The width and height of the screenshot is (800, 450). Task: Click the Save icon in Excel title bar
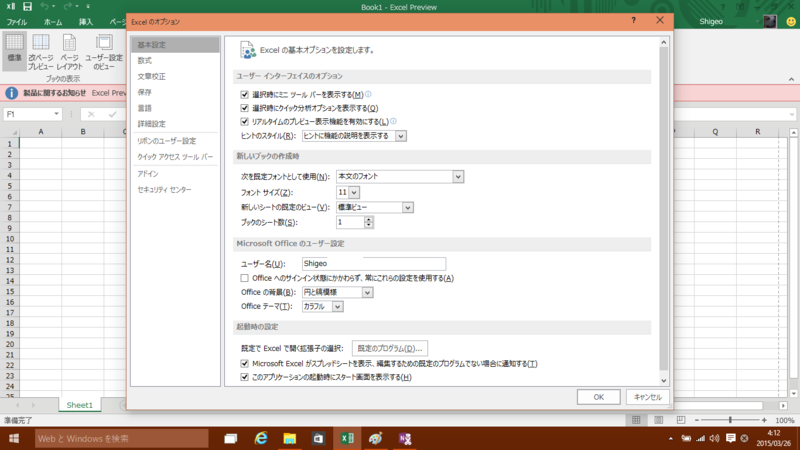coord(28,7)
